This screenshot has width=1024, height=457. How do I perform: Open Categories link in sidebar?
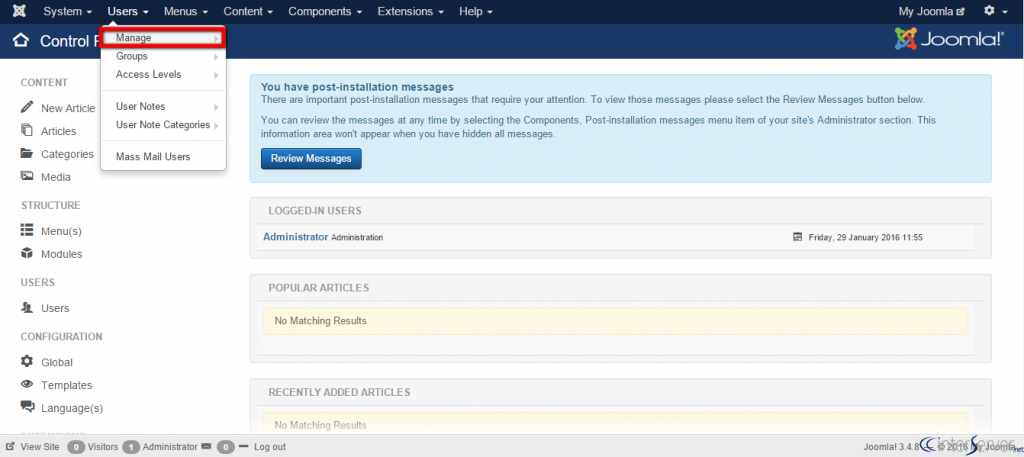tap(67, 154)
